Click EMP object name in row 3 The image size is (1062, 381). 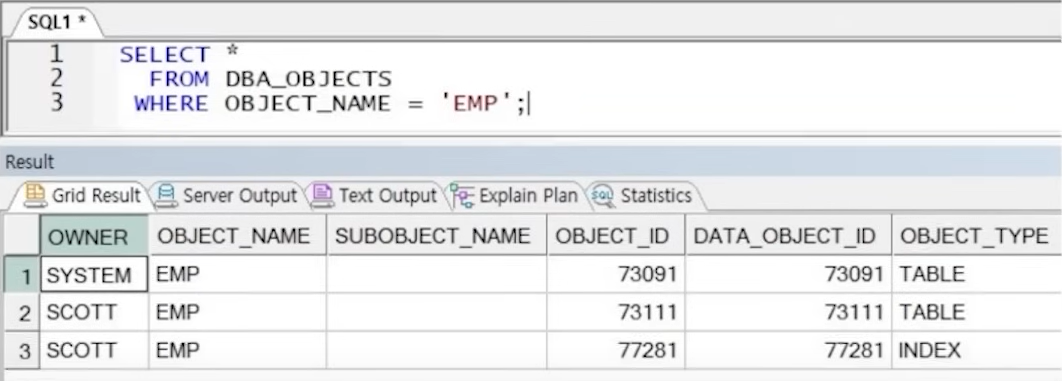click(x=237, y=351)
